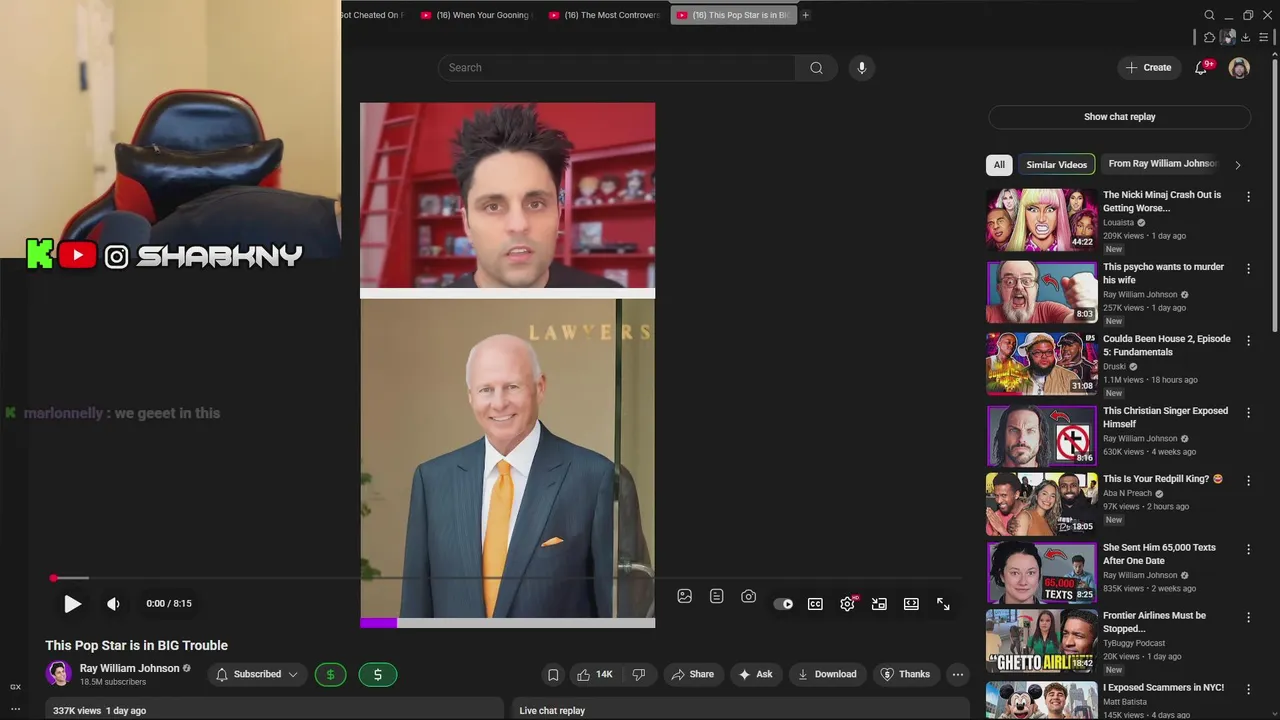
Task: Open options for 'This Is Your Redpill King?' video
Action: coord(1248,481)
